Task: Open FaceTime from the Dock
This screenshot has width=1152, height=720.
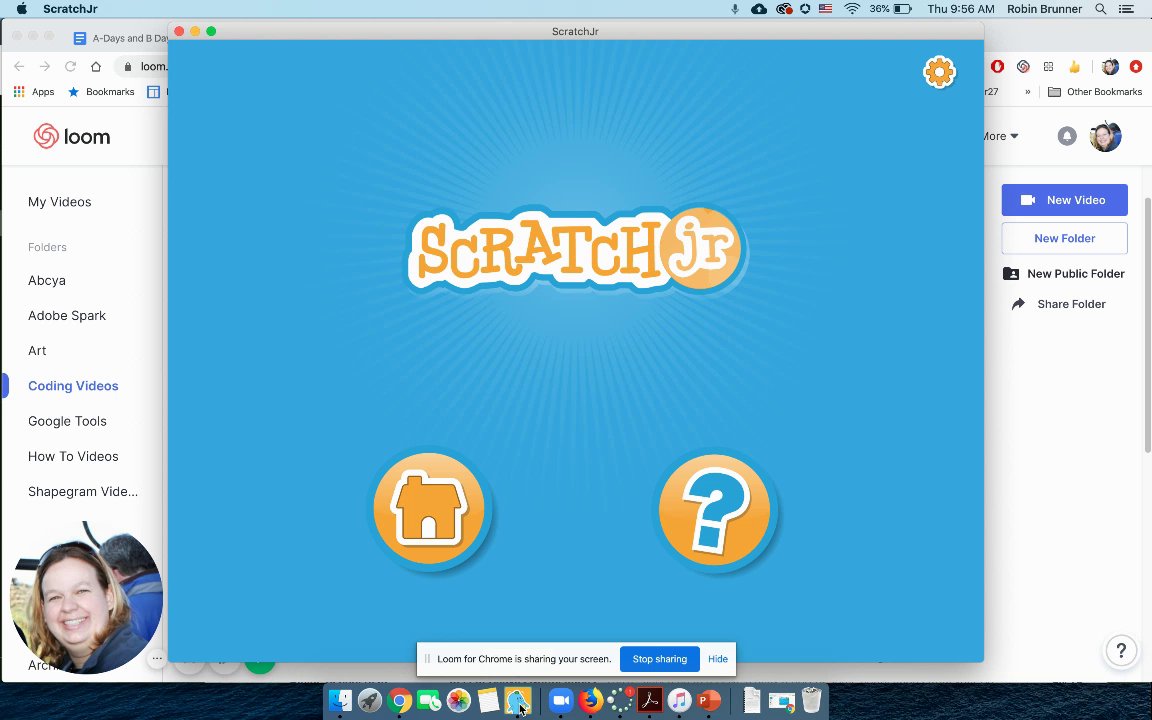Action: point(428,701)
